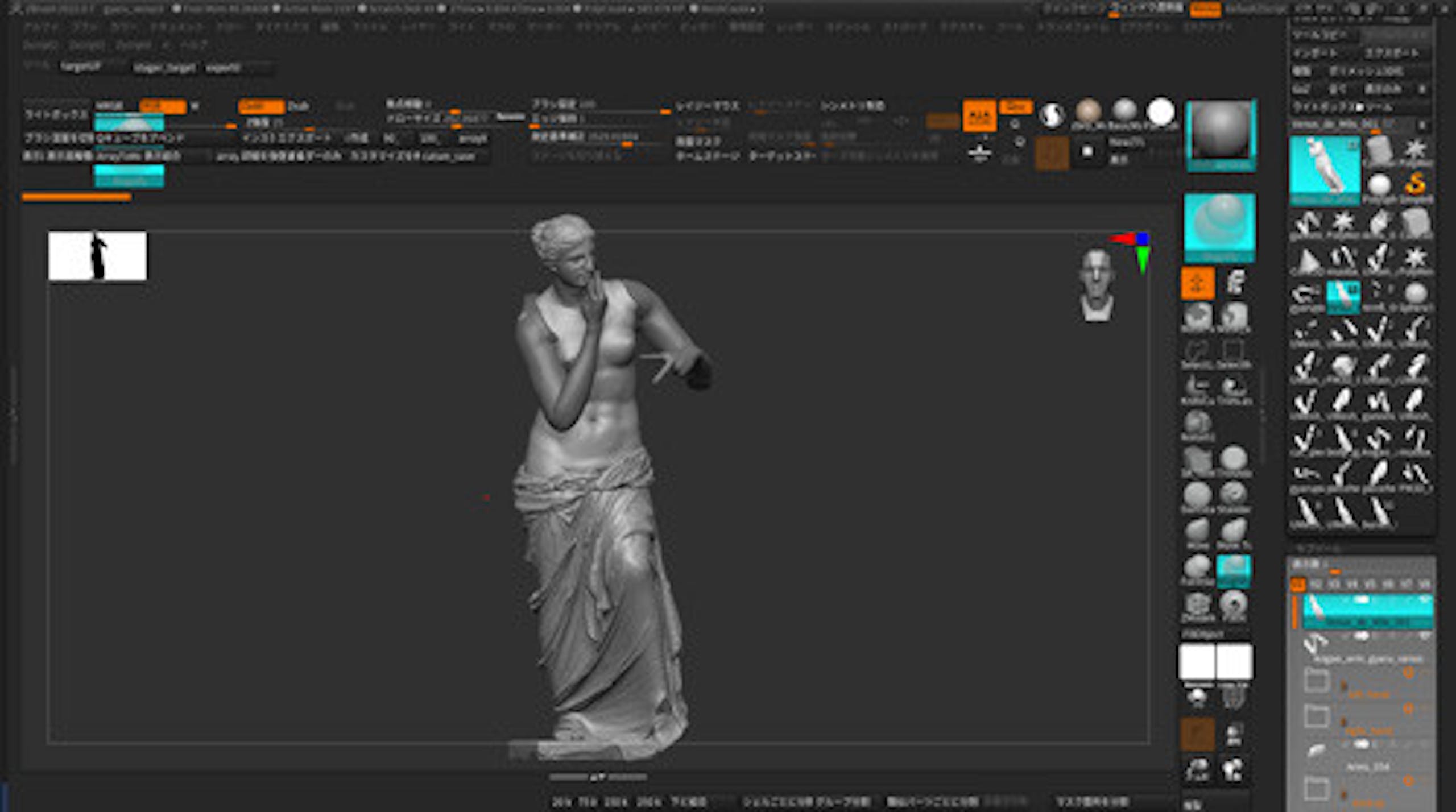
Task: Click the ライトボックス button
Action: (56, 115)
